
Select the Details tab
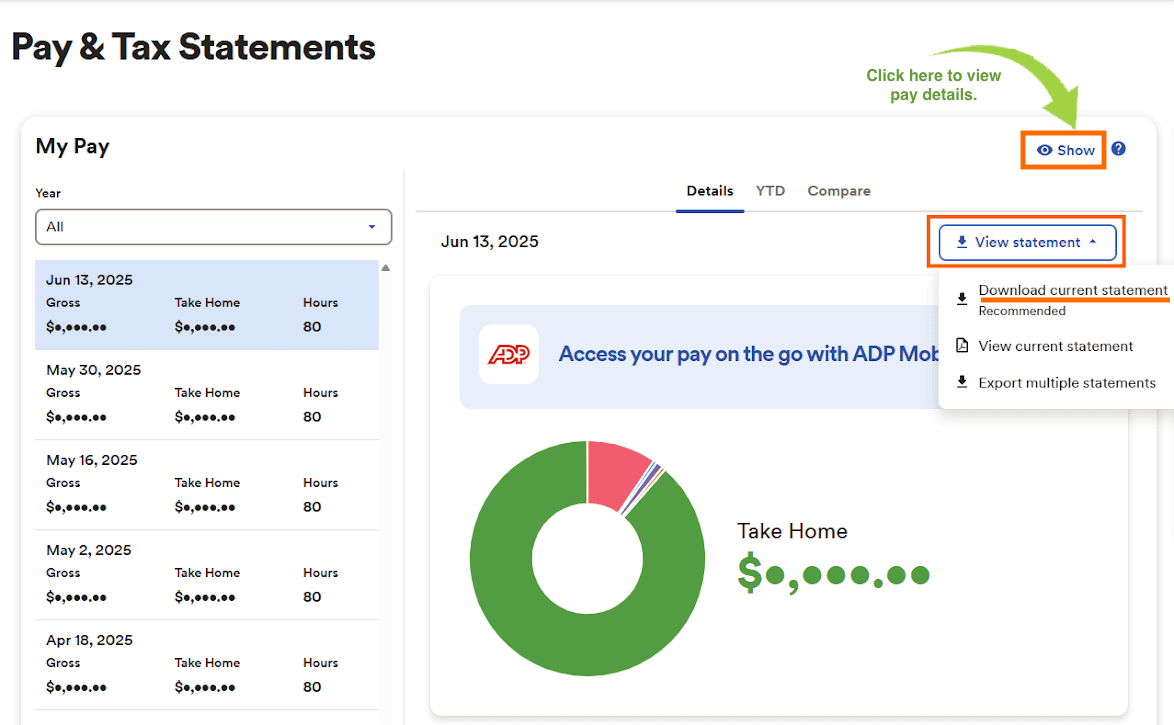(x=709, y=191)
